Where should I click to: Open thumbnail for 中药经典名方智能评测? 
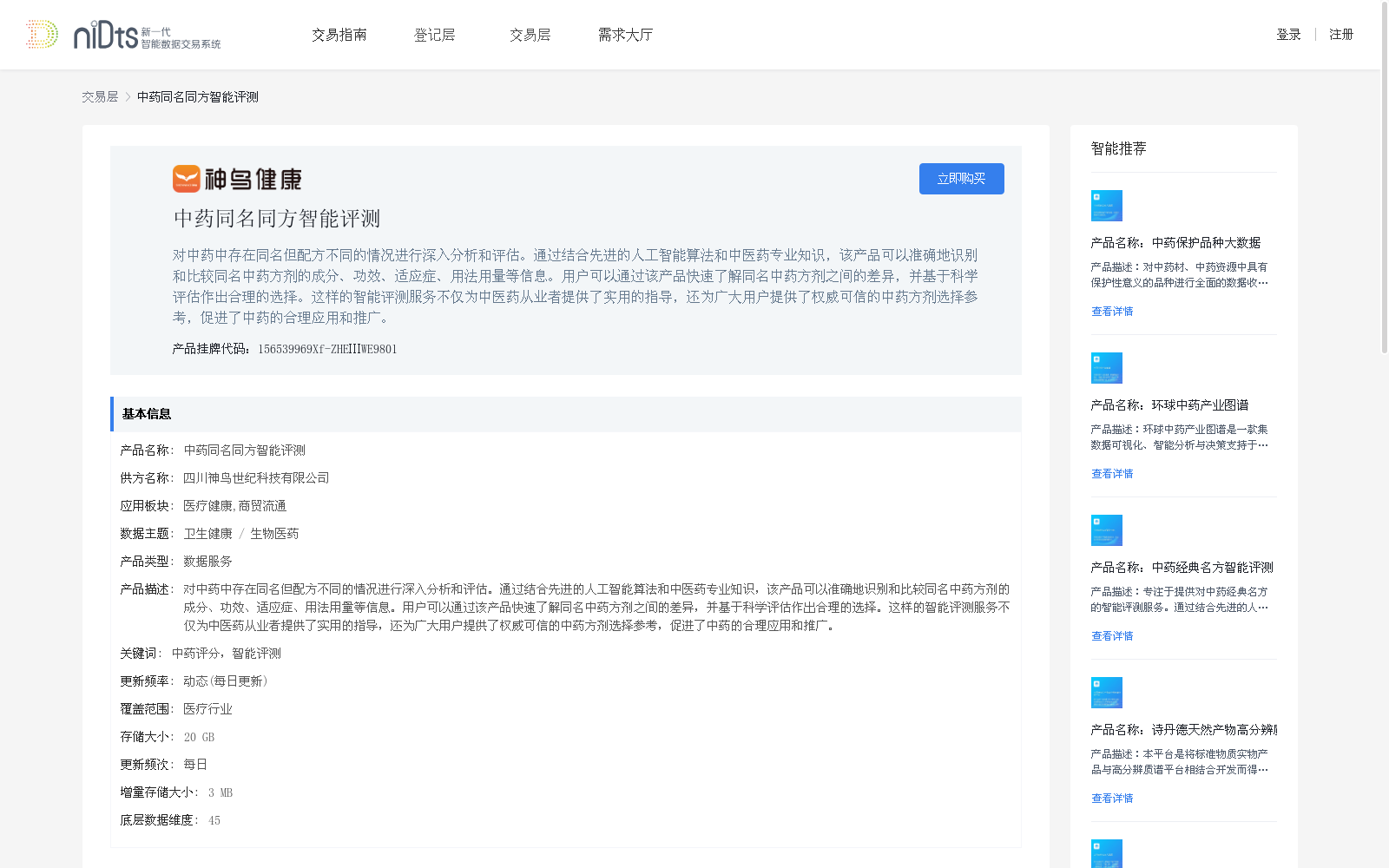[1107, 530]
